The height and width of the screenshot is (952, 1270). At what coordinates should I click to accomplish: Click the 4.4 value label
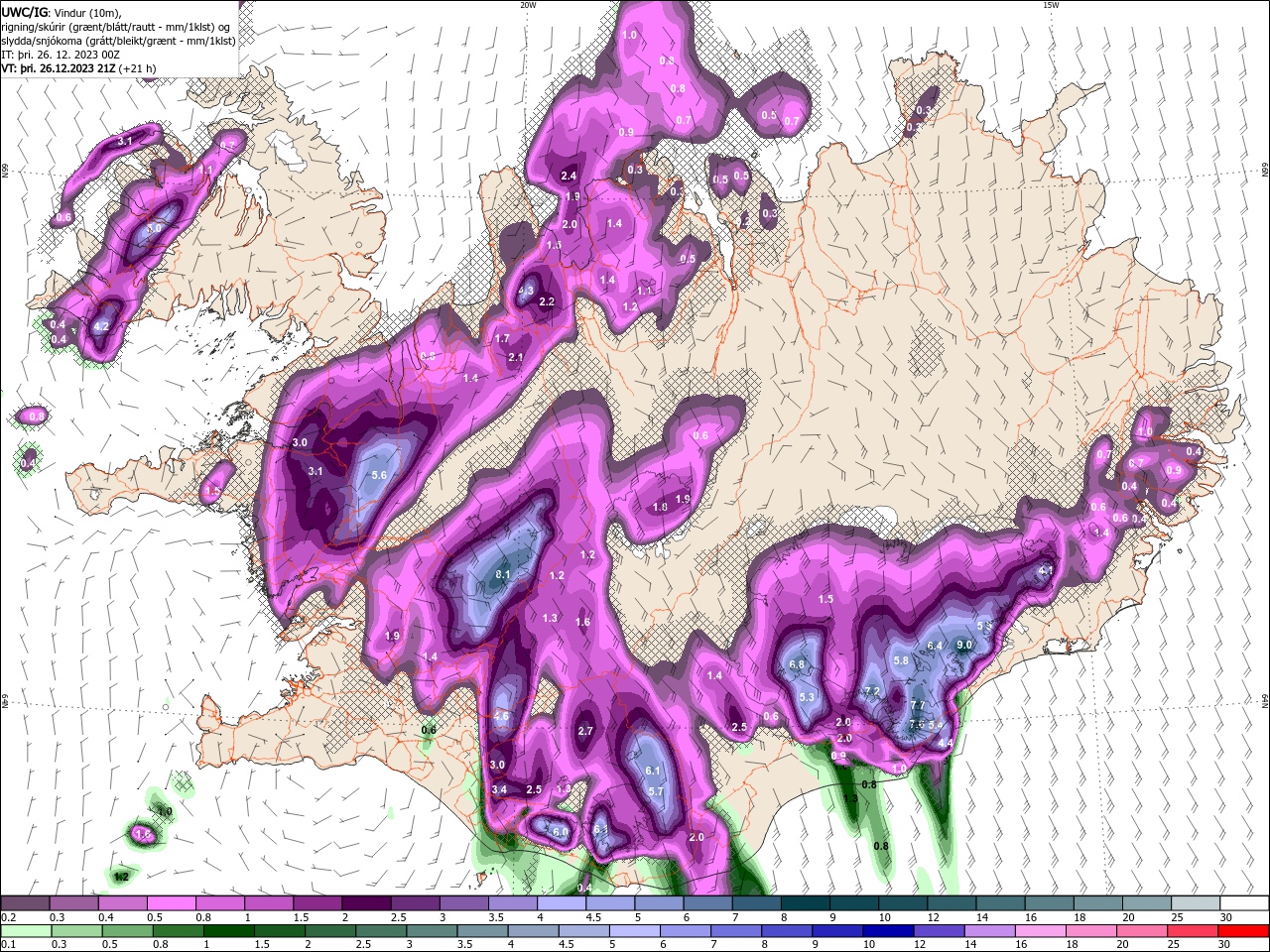point(946,743)
